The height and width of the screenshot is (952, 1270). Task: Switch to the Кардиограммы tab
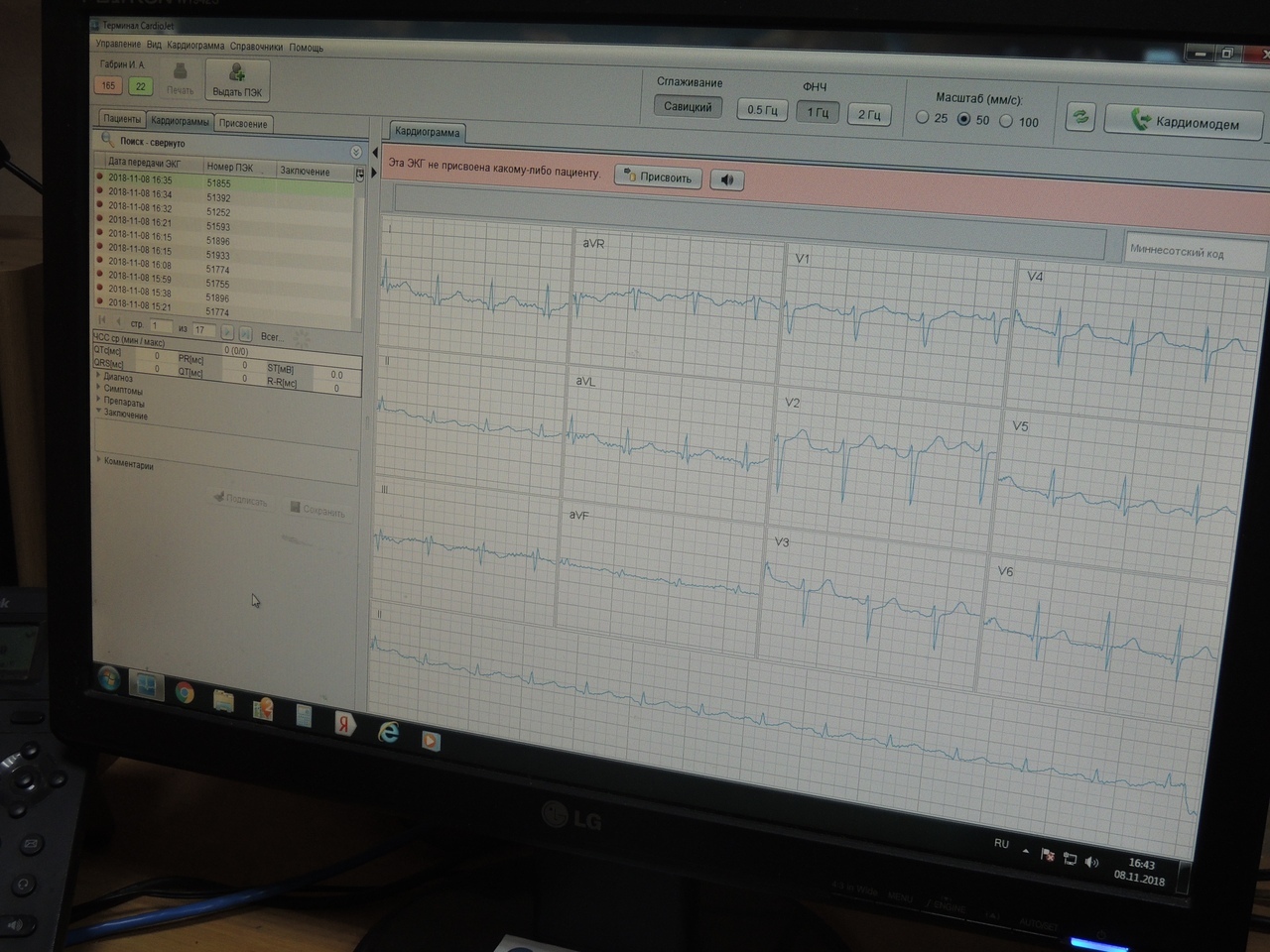tap(180, 121)
